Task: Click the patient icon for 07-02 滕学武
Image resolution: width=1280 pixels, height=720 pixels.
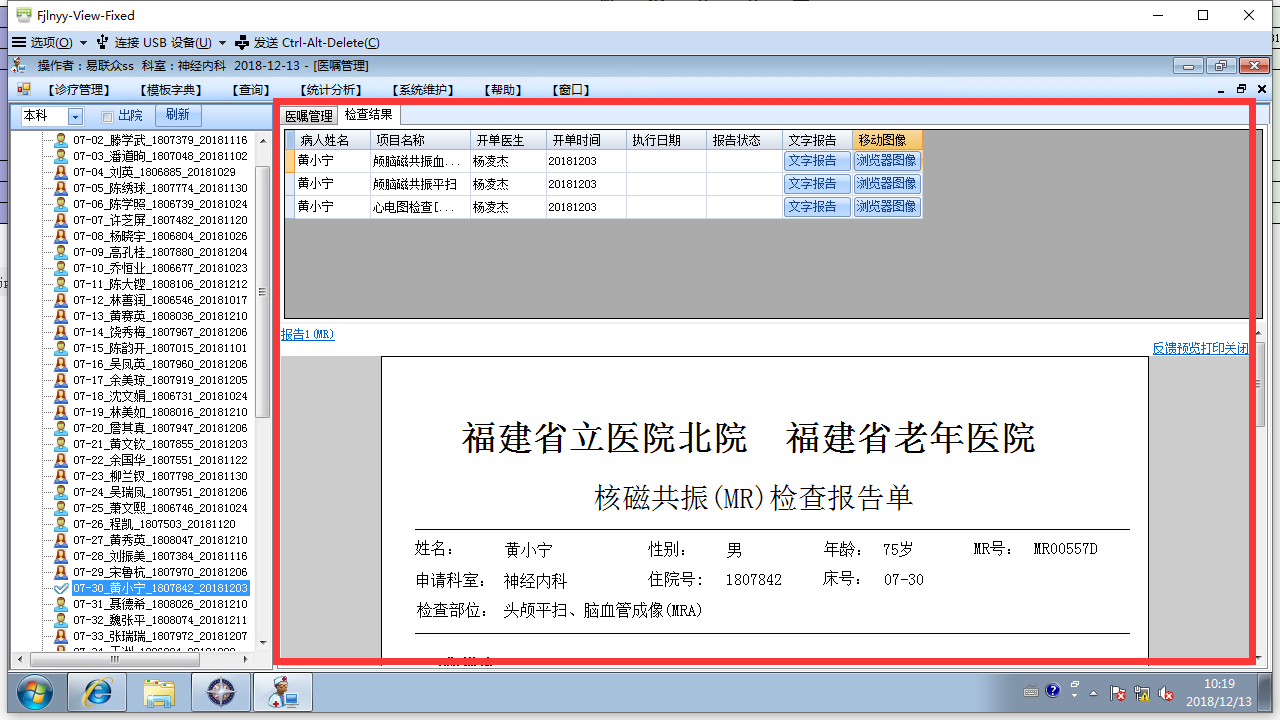Action: [61, 140]
